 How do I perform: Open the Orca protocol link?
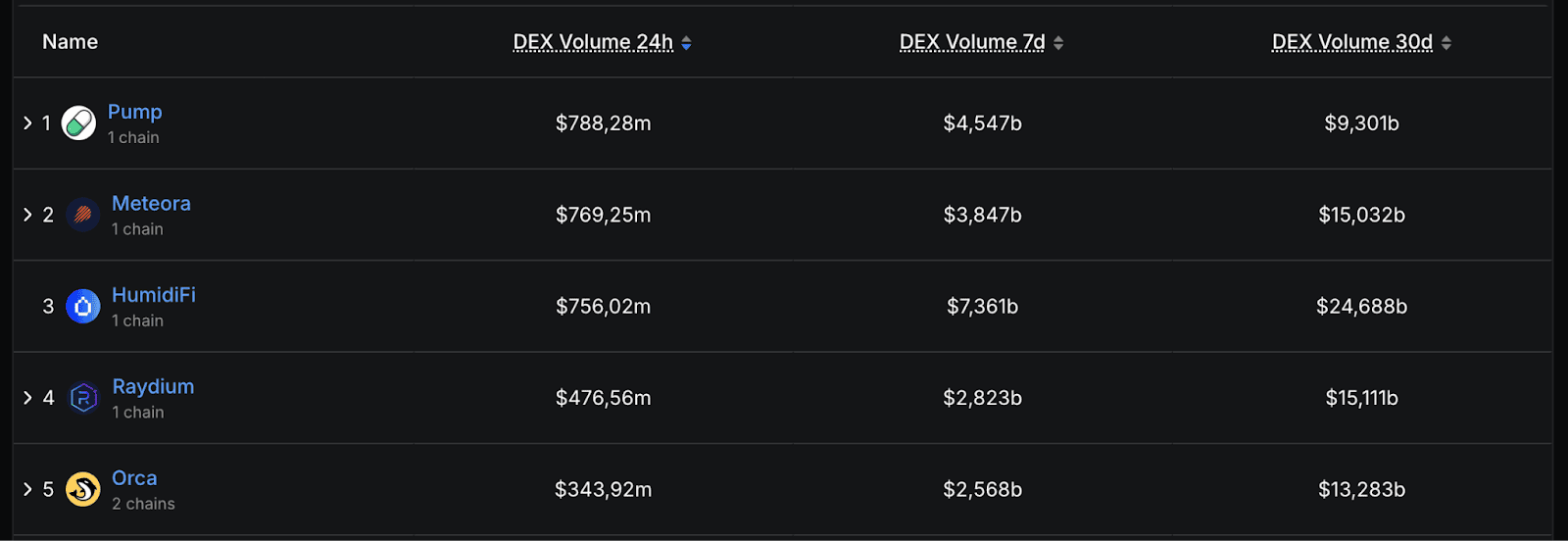[x=134, y=478]
